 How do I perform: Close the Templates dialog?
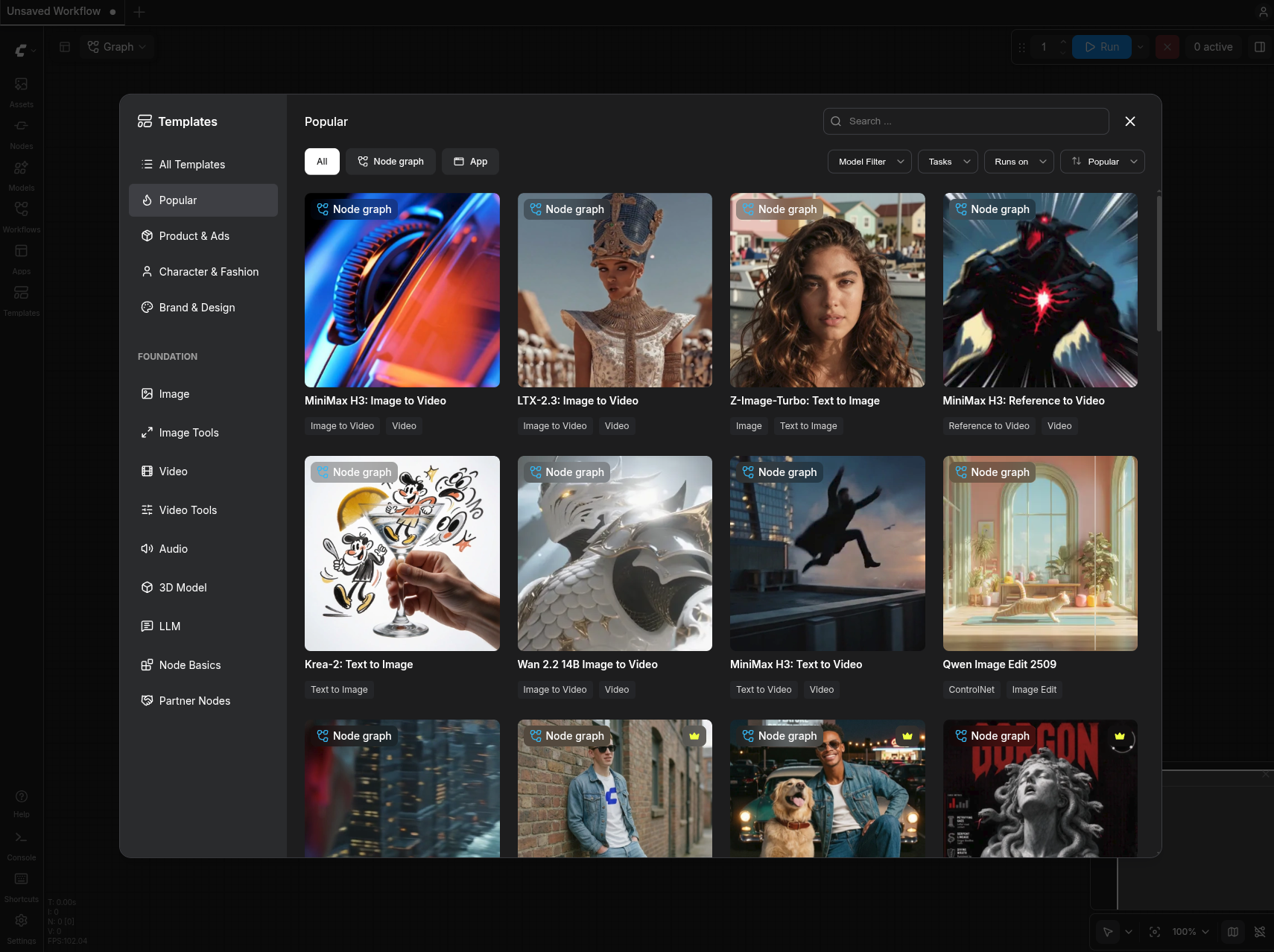(1130, 121)
